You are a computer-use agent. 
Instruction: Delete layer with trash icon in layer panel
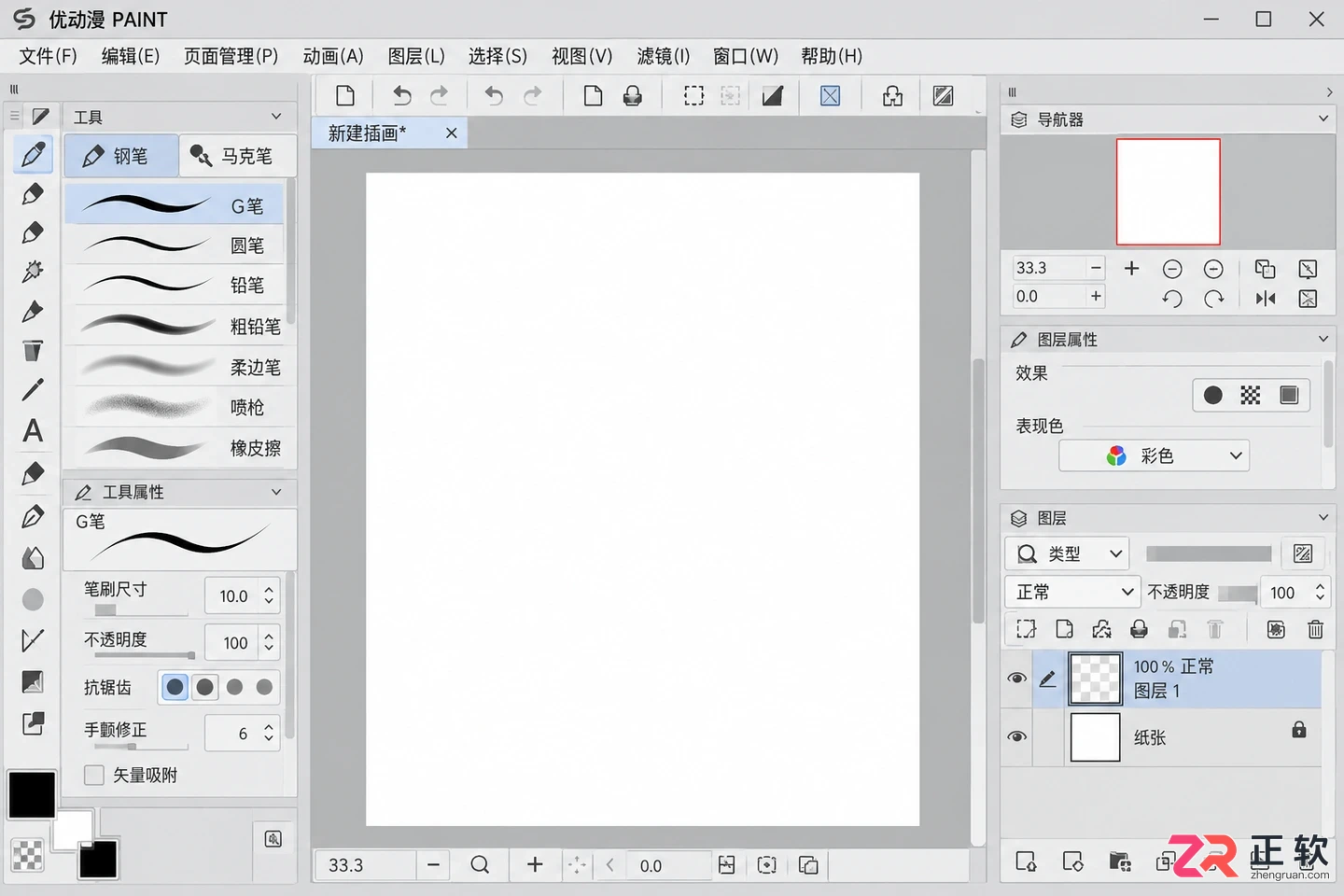click(1315, 629)
